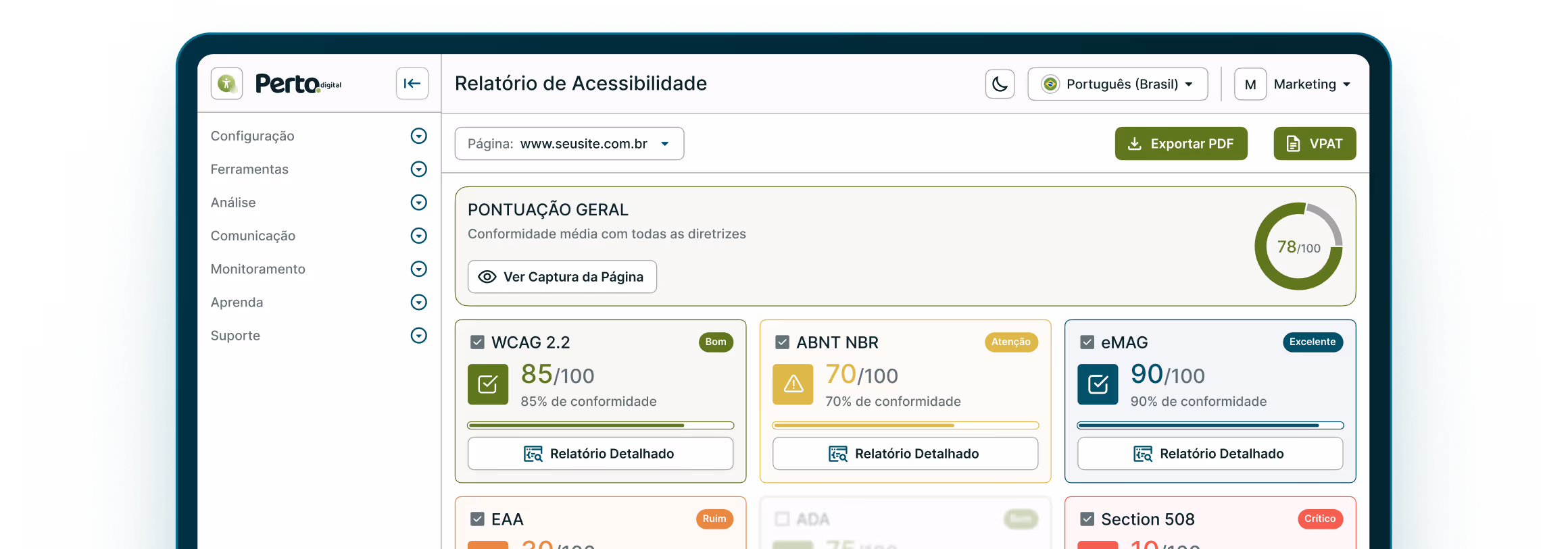Viewport: 1568px width, 549px height.
Task: Click the Crítico badge on Section 508
Action: tap(1320, 519)
